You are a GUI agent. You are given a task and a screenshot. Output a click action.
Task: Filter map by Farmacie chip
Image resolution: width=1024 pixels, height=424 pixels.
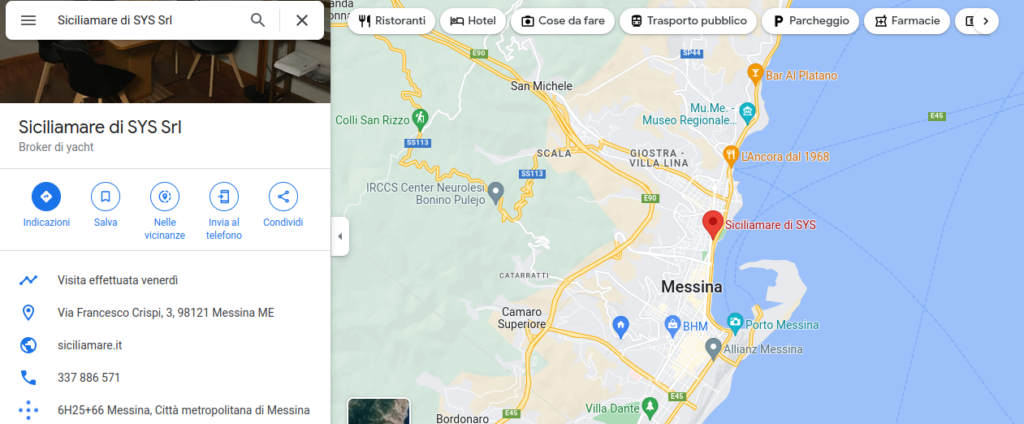pyautogui.click(x=907, y=21)
